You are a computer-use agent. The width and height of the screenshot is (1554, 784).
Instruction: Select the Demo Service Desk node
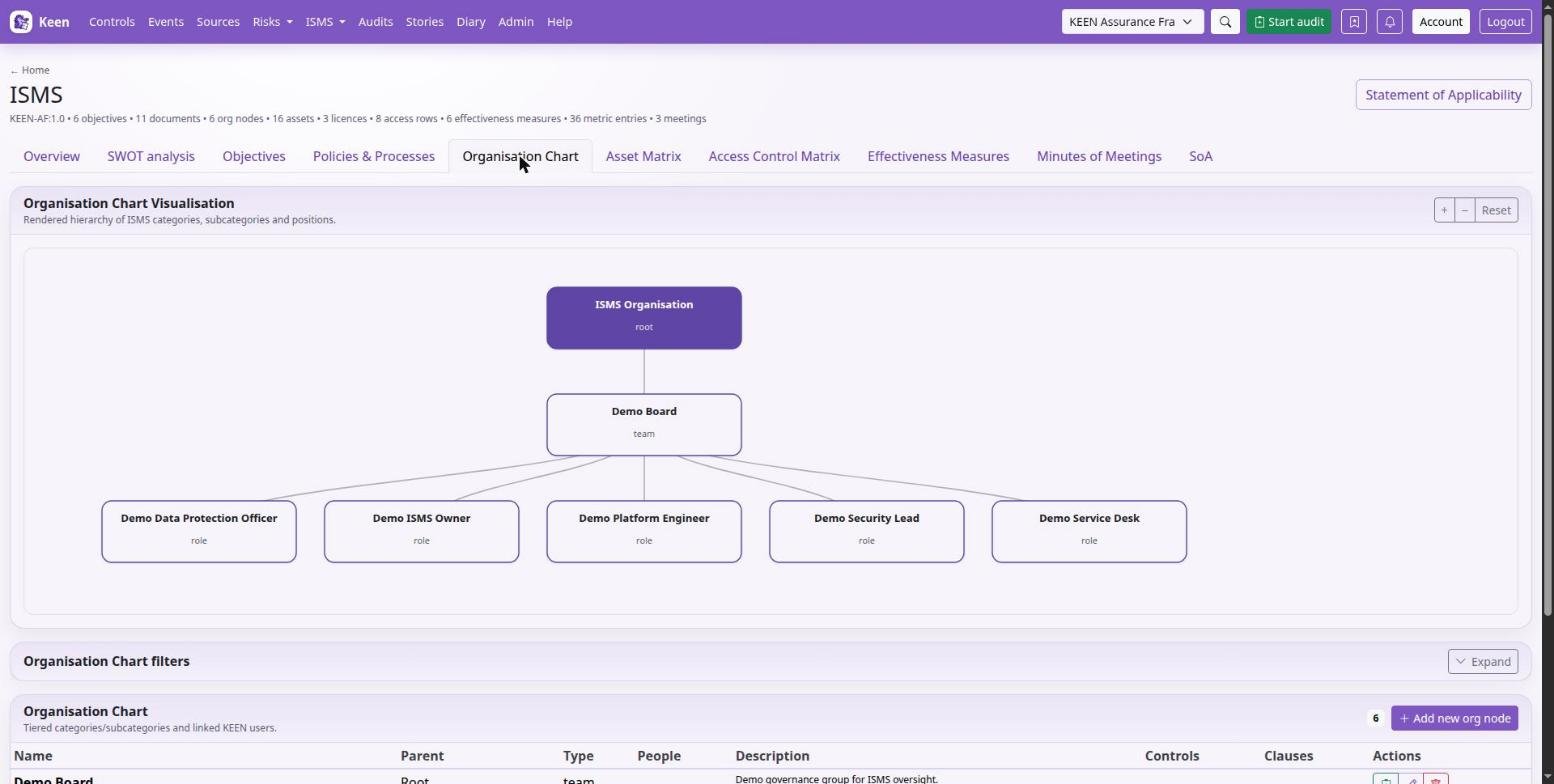[x=1089, y=532]
